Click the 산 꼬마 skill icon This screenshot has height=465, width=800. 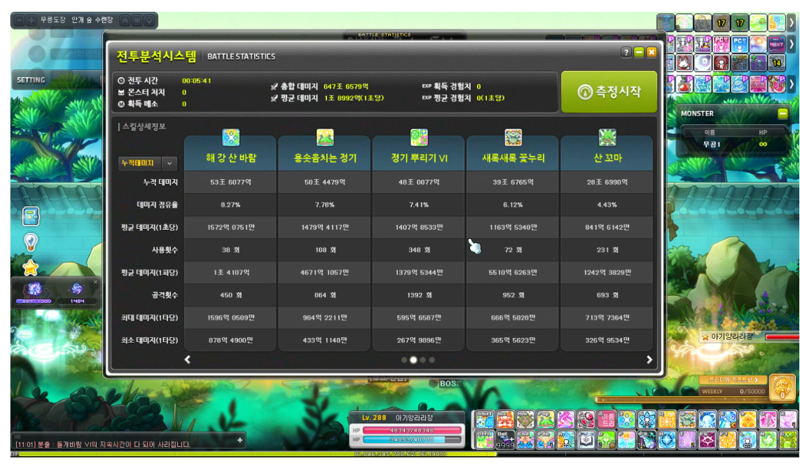(x=607, y=137)
